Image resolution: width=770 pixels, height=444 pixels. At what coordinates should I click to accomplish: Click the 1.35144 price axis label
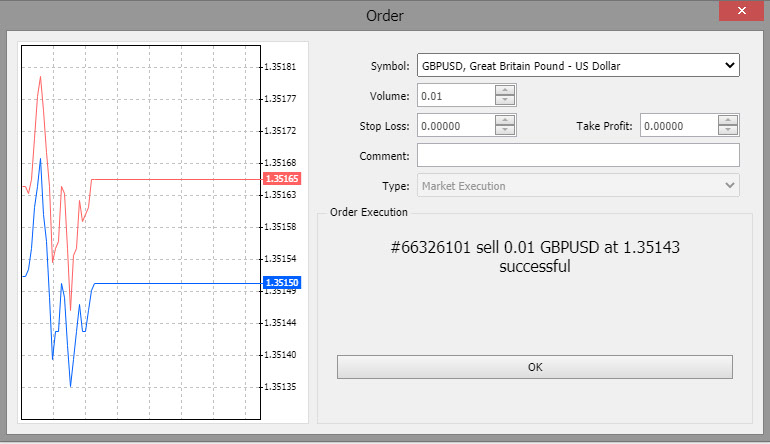click(x=280, y=323)
